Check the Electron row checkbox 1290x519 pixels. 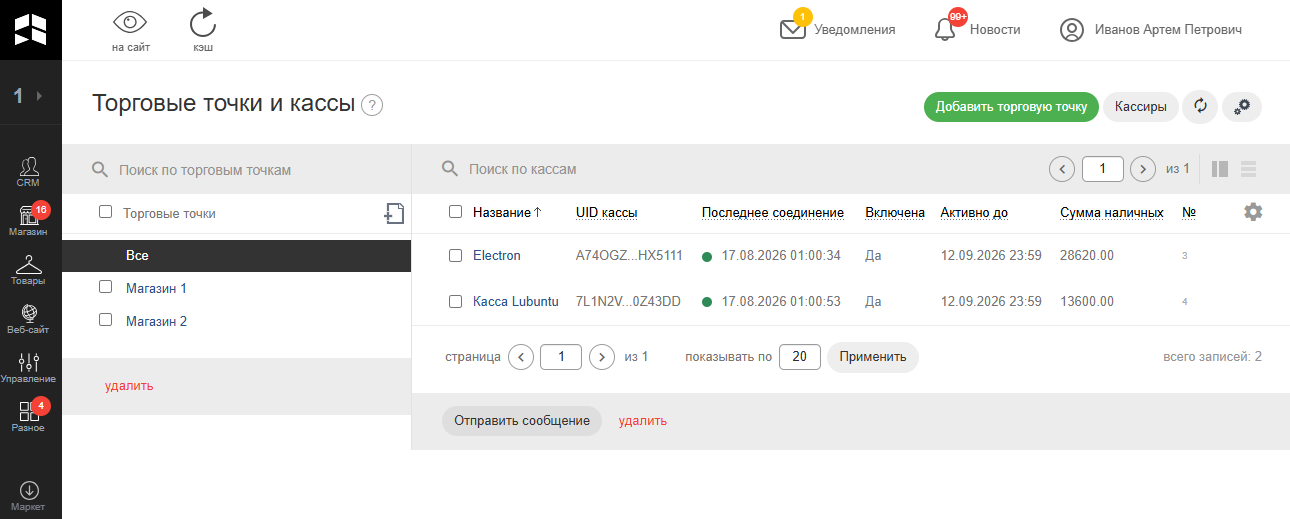point(455,255)
